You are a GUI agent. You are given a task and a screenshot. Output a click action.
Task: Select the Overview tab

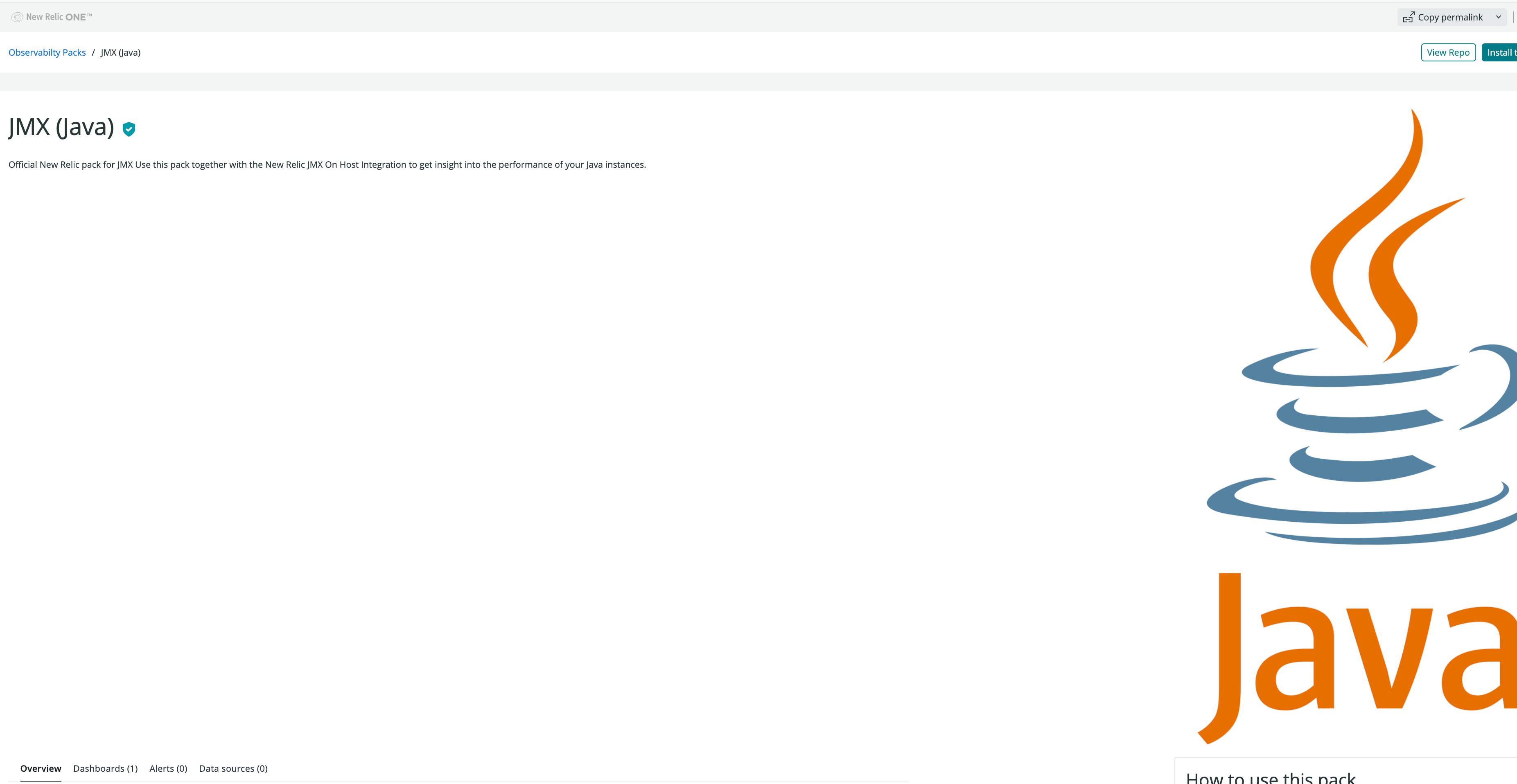pyautogui.click(x=40, y=768)
